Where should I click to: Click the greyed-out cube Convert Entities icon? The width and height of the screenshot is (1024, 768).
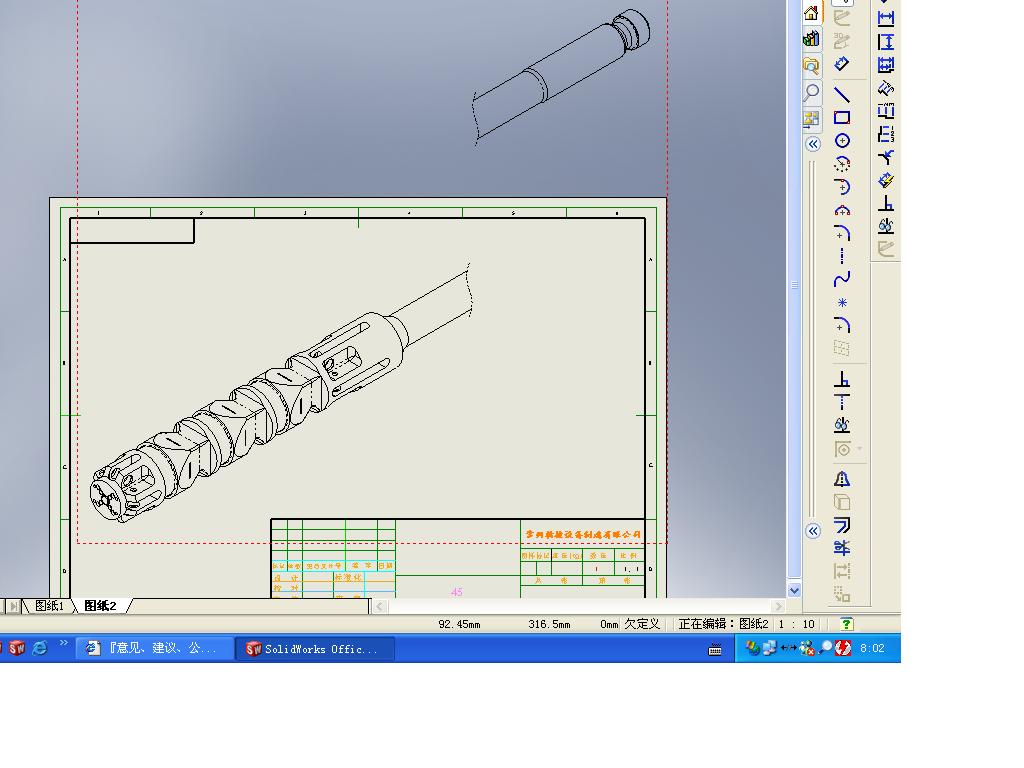tap(842, 502)
